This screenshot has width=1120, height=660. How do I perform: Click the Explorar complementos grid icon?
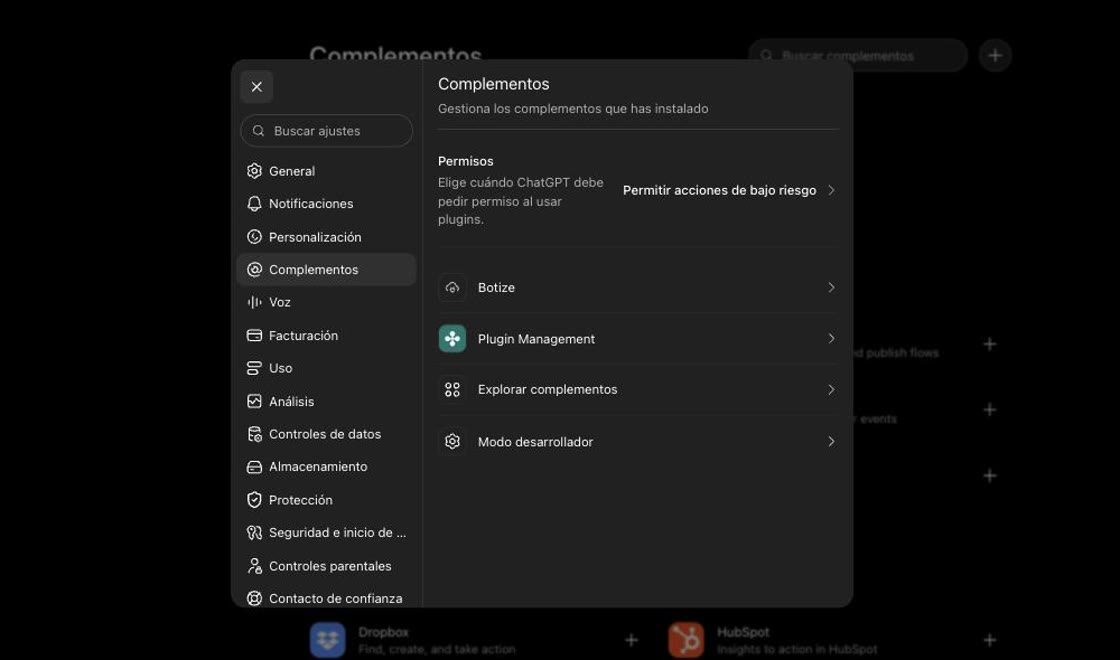pos(452,389)
